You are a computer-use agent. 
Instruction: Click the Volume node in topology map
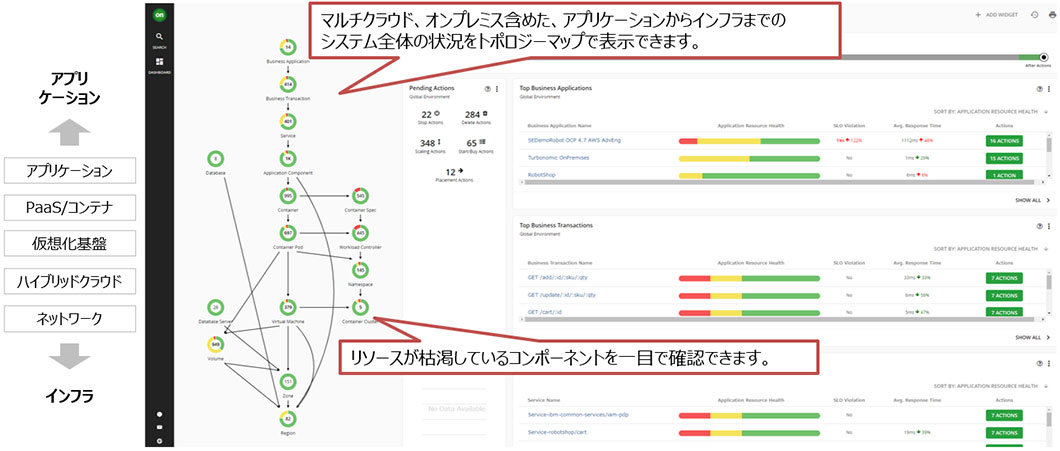click(x=216, y=344)
